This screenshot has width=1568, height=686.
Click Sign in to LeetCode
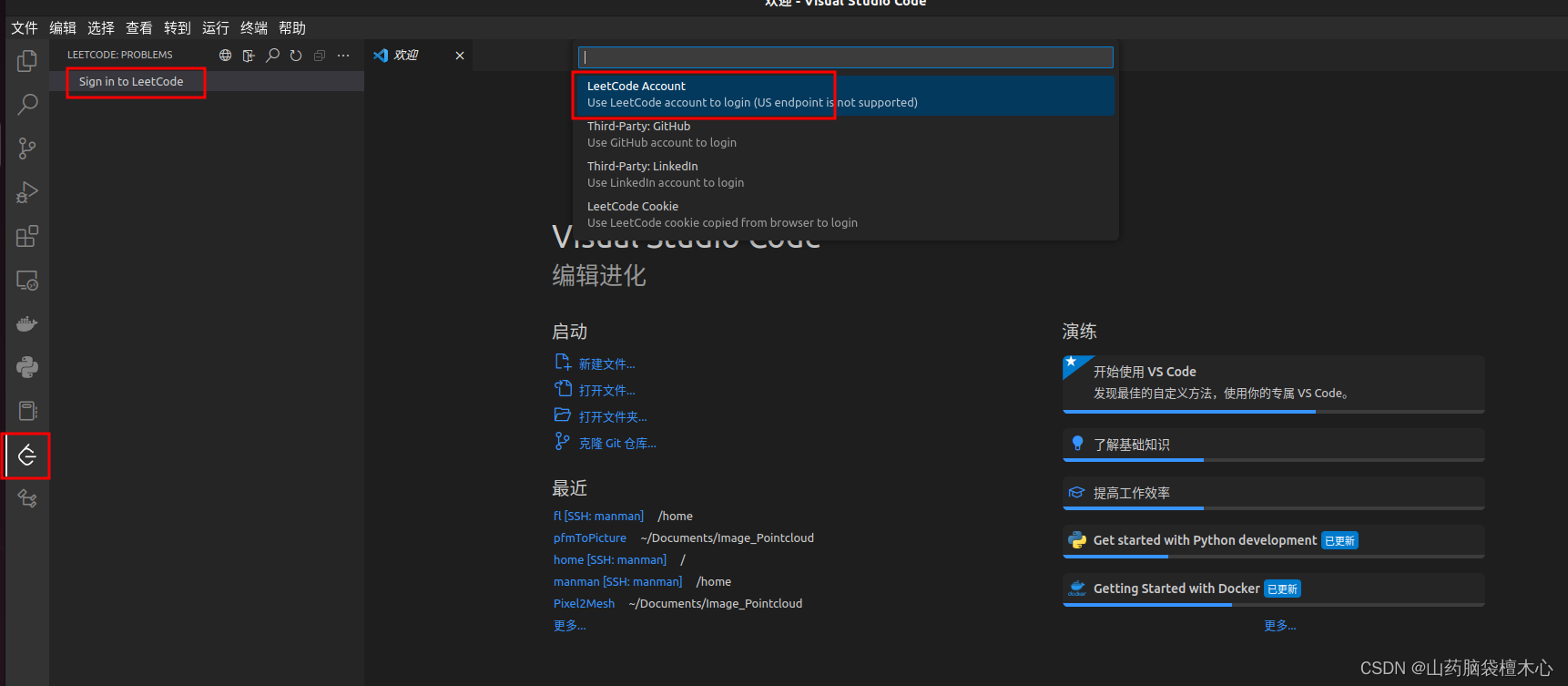[x=131, y=82]
